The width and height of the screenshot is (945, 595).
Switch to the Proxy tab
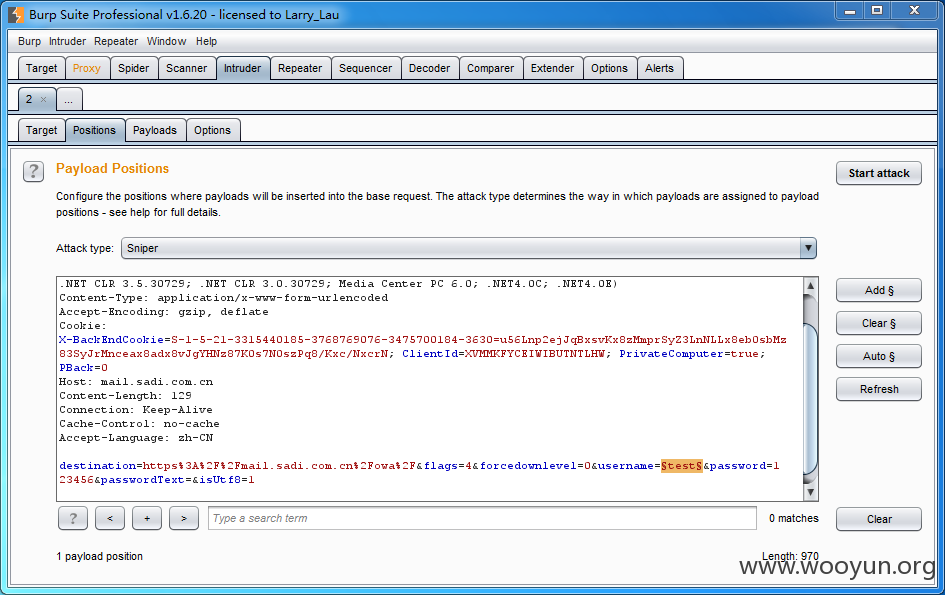[87, 68]
